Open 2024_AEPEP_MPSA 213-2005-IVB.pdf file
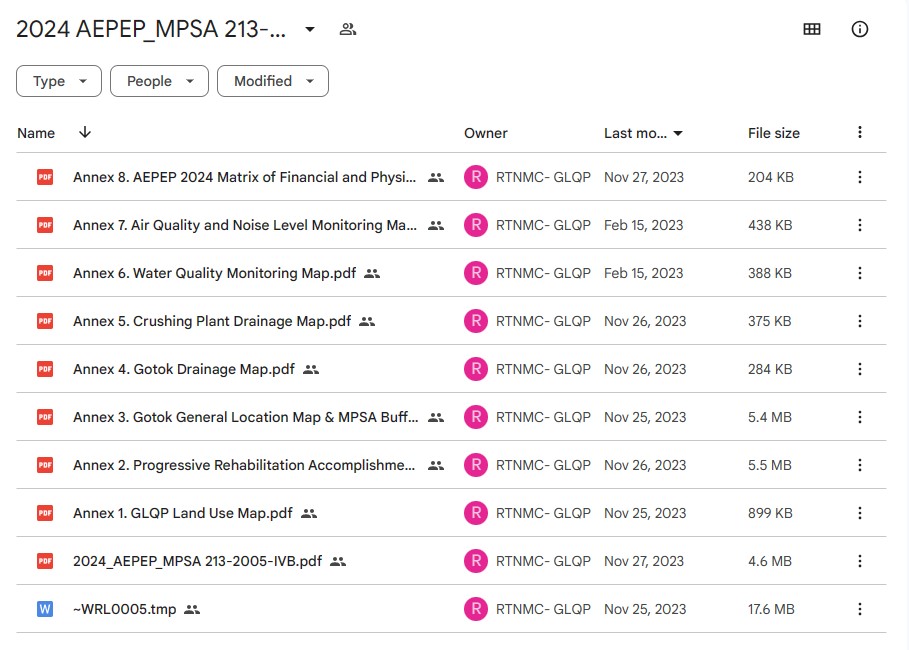This screenshot has height=650, width=909. [197, 561]
